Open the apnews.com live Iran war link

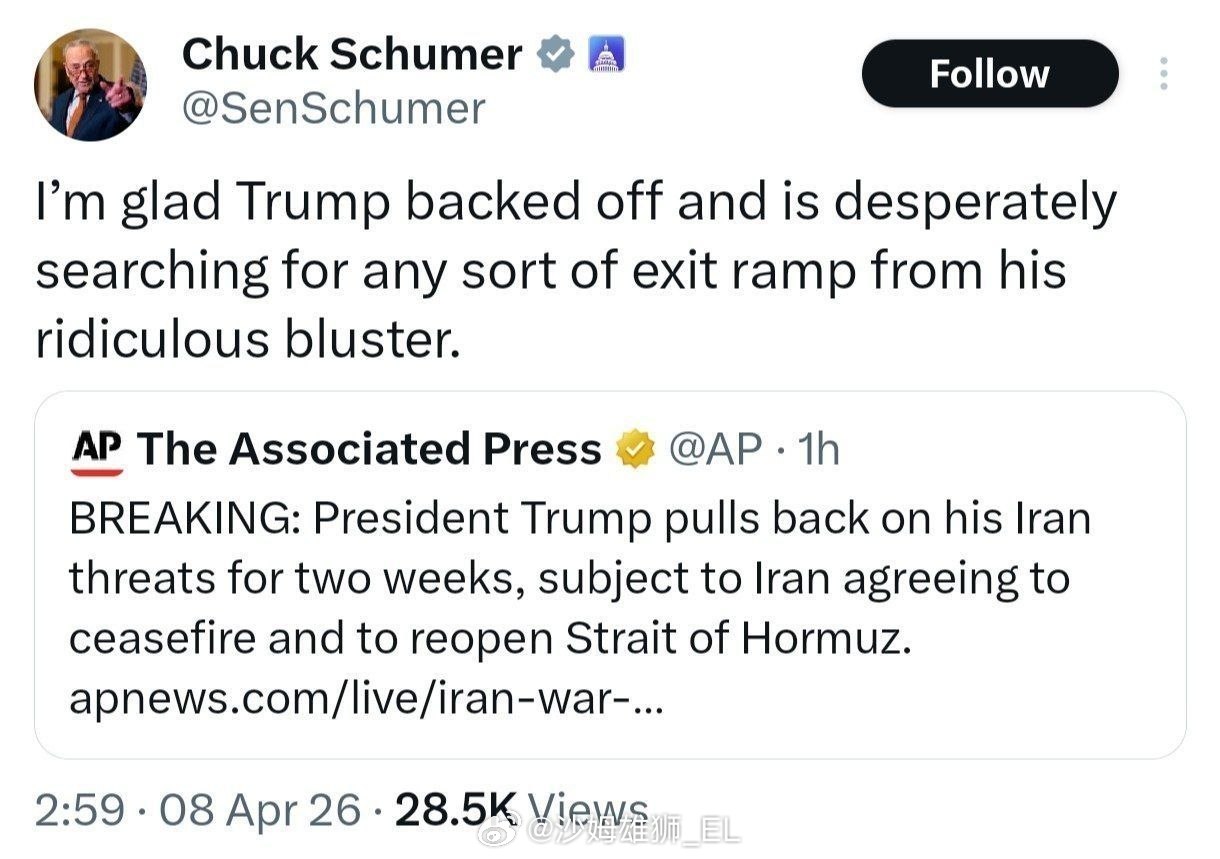(x=365, y=699)
